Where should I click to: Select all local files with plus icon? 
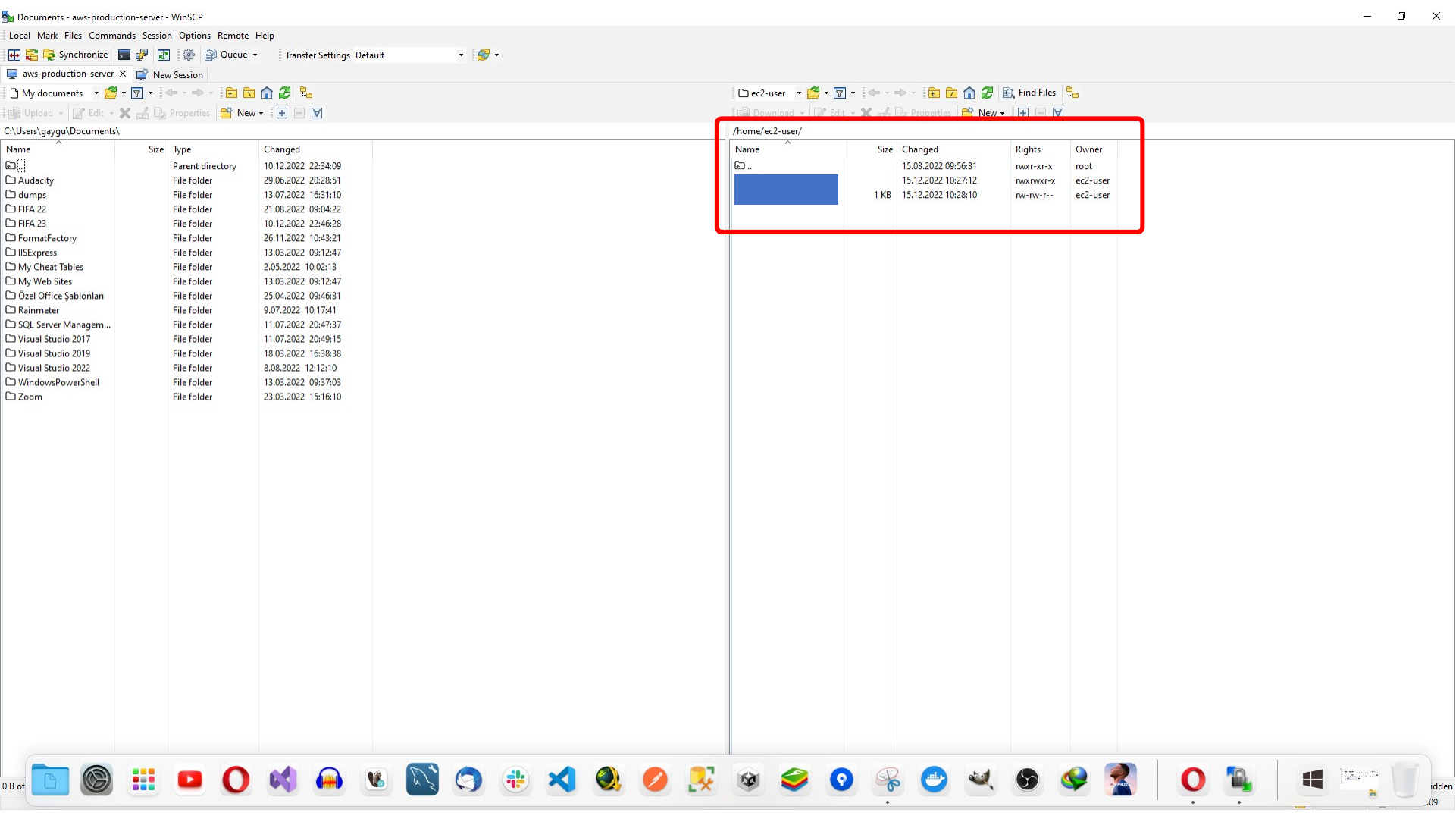coord(282,113)
